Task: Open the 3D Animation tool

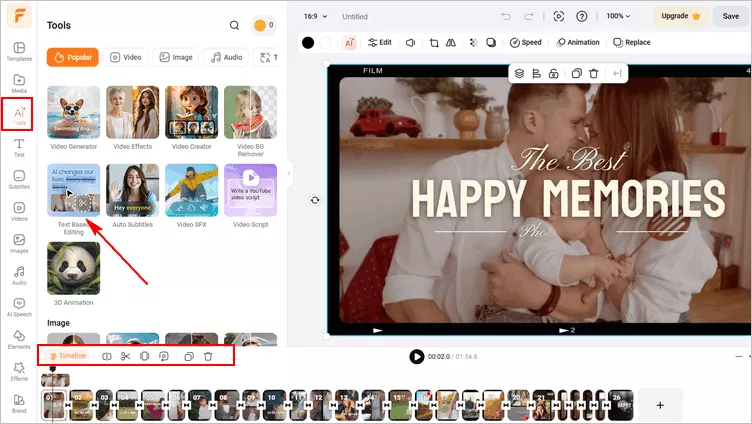Action: point(73,274)
